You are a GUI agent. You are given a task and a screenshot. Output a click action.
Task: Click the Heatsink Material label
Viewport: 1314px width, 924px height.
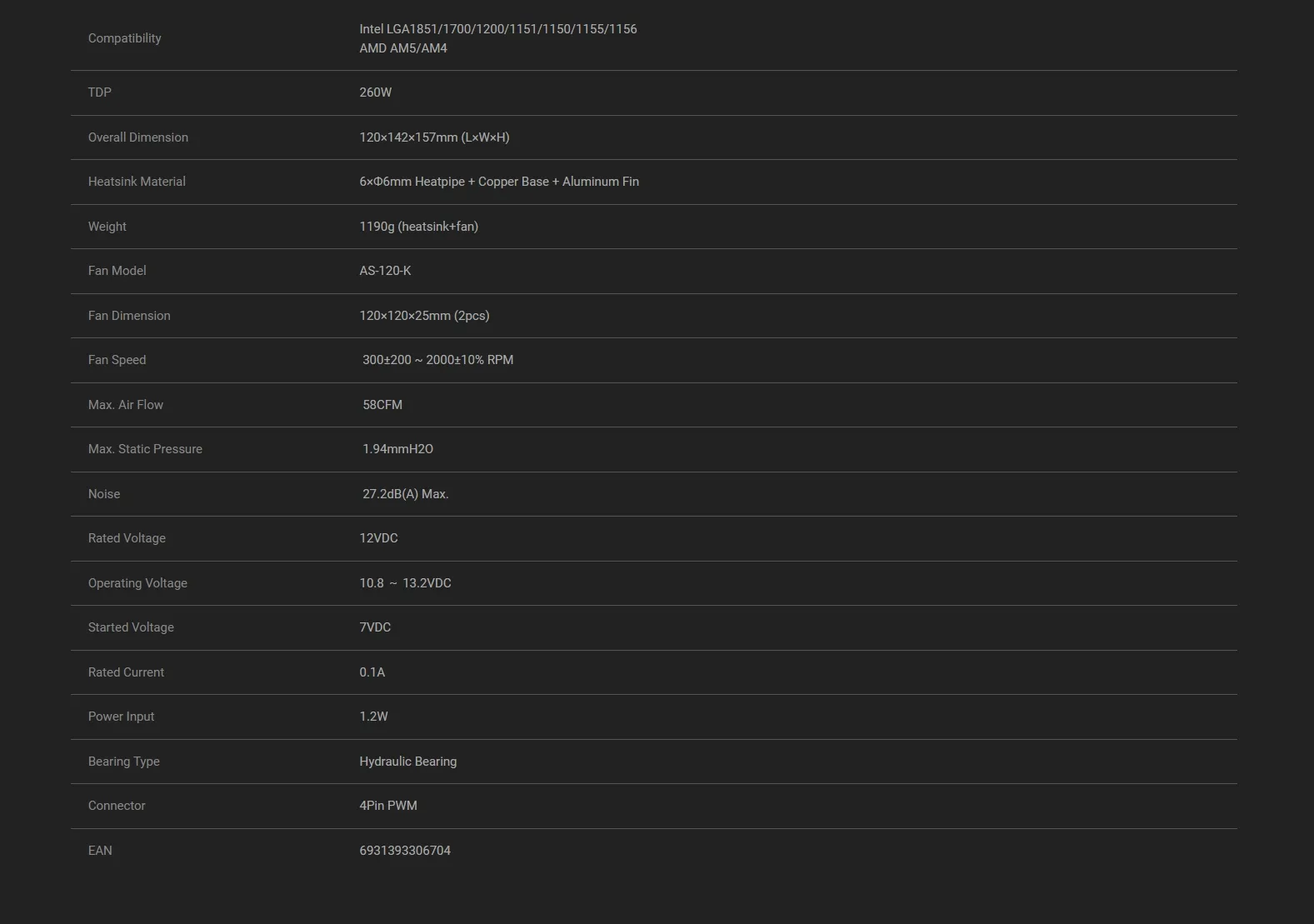click(x=137, y=182)
